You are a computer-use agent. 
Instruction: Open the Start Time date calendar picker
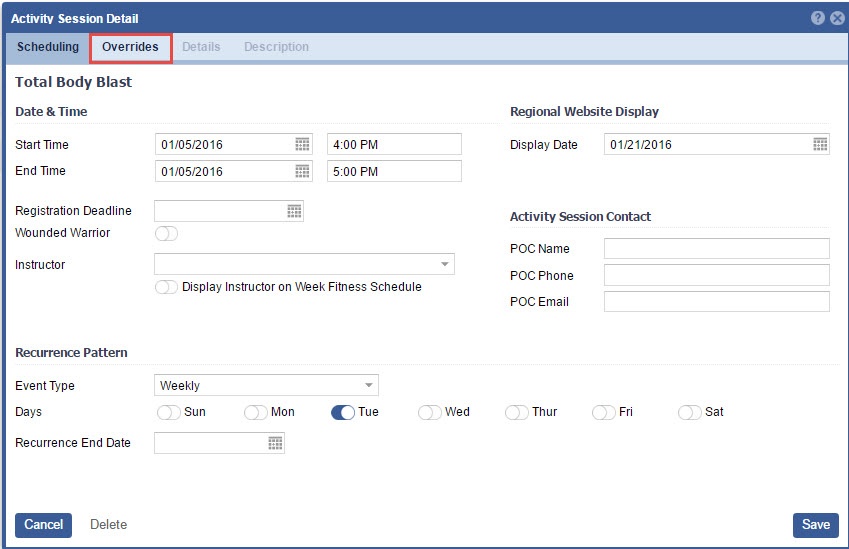tap(302, 145)
